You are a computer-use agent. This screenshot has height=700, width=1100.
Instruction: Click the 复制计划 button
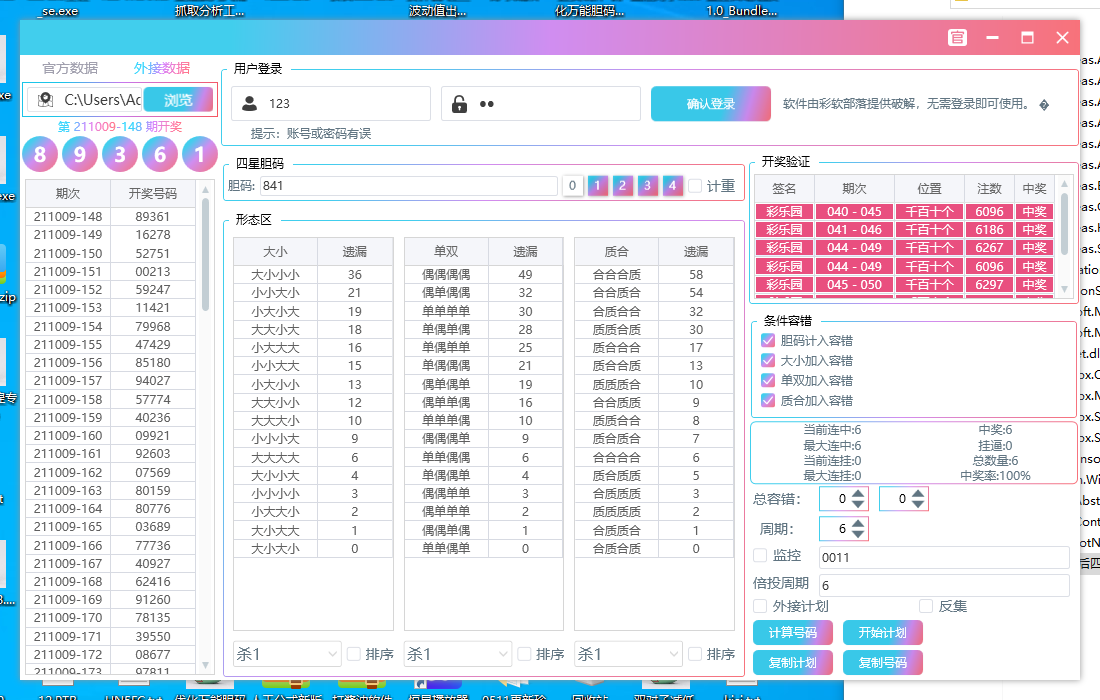click(x=793, y=663)
